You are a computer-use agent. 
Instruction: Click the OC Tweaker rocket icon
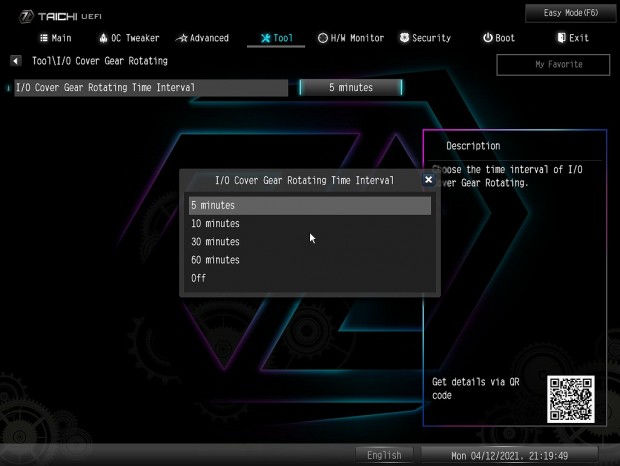click(103, 38)
